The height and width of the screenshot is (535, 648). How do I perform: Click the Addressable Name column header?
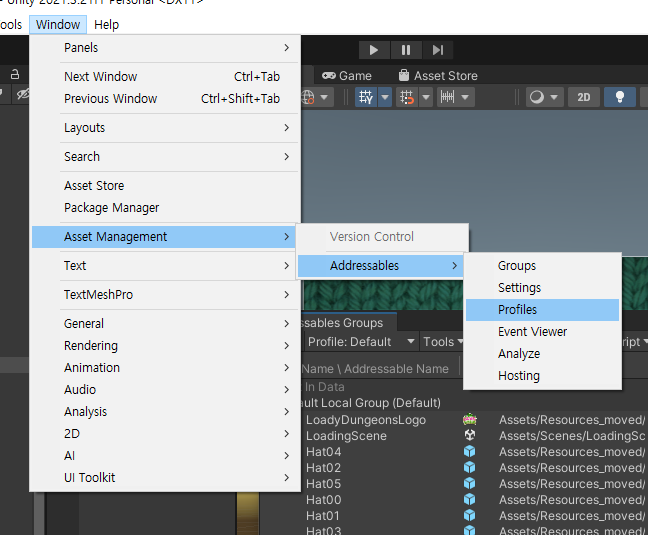point(375,369)
